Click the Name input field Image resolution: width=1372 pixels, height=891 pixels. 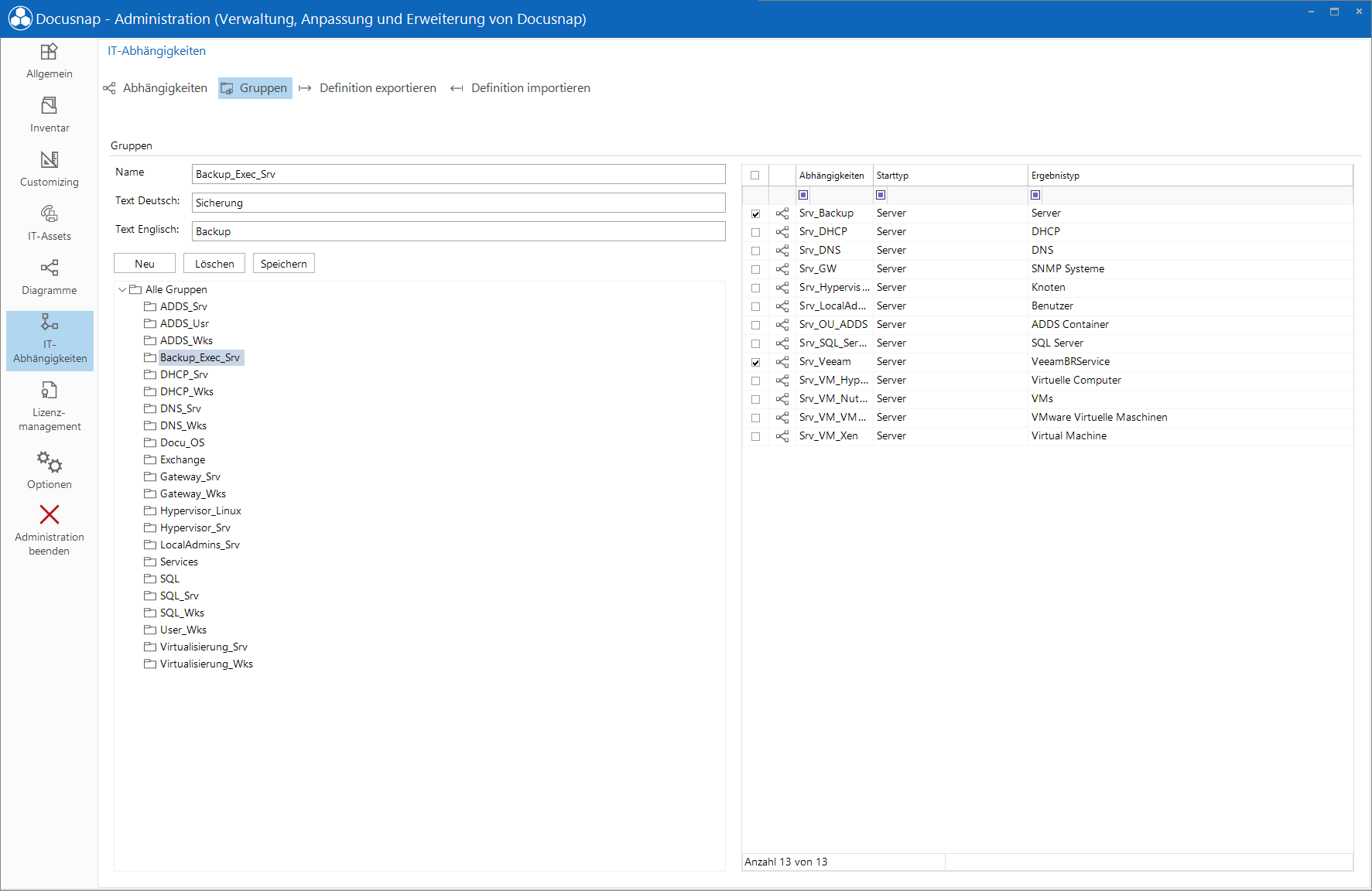458,174
